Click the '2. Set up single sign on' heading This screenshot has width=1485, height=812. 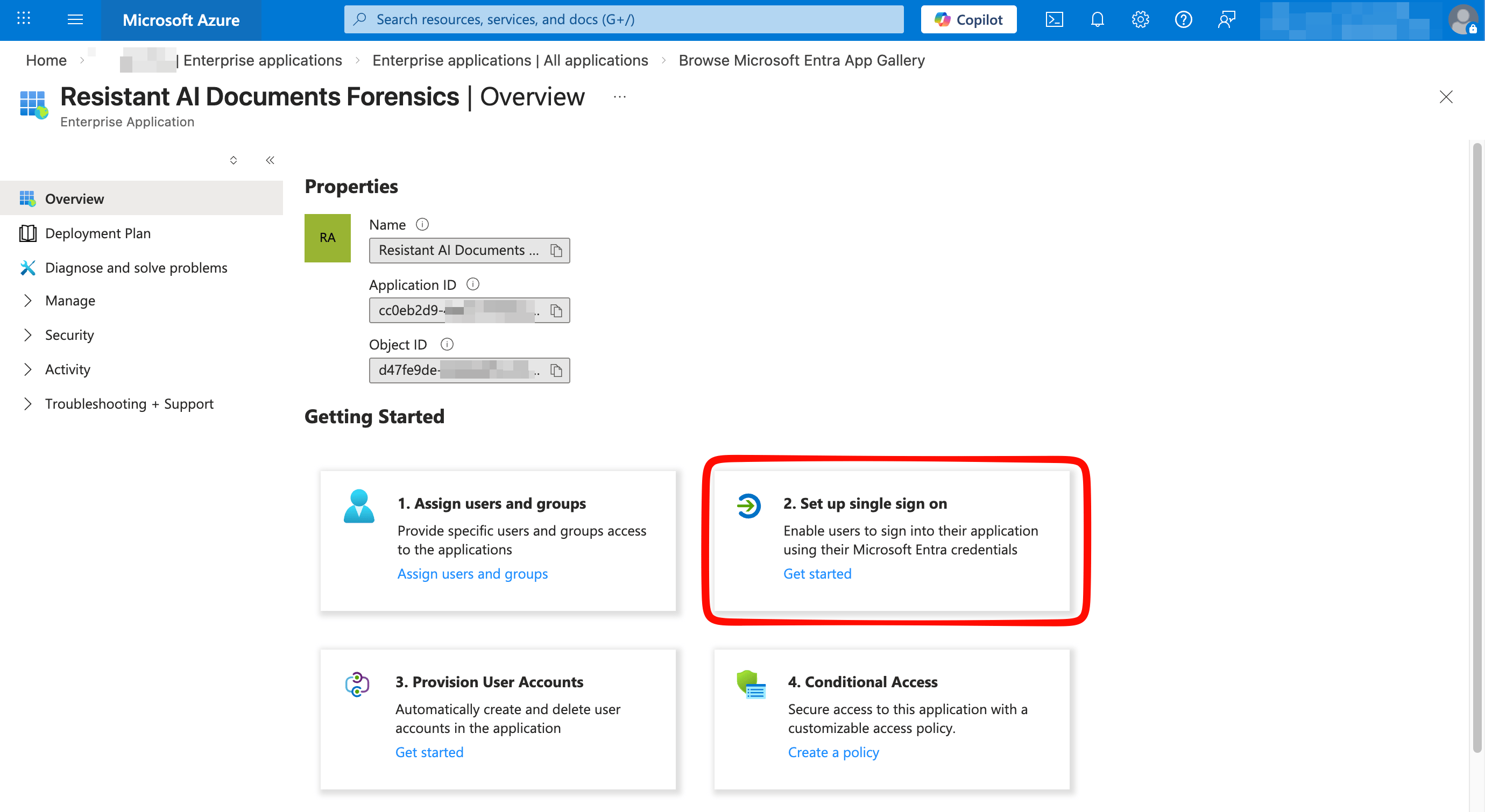click(x=865, y=504)
